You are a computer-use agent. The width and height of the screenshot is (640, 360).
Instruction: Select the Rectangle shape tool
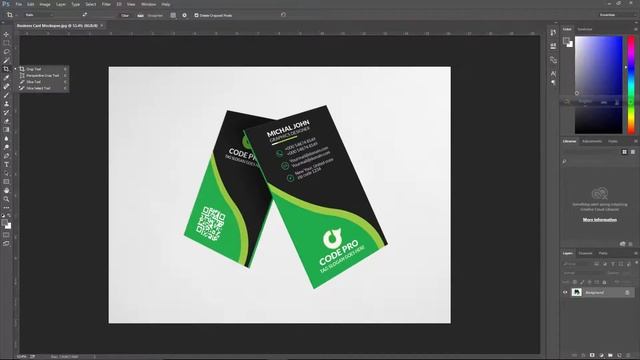6,182
